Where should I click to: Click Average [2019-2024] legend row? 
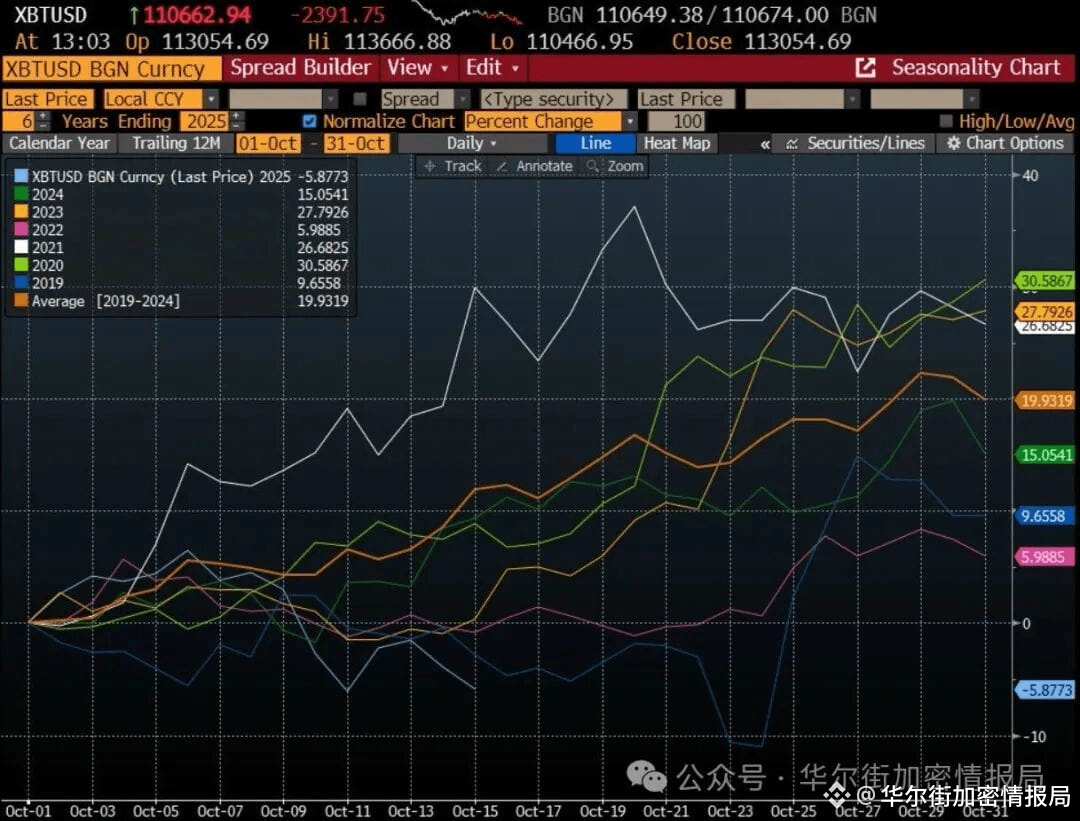(182, 301)
